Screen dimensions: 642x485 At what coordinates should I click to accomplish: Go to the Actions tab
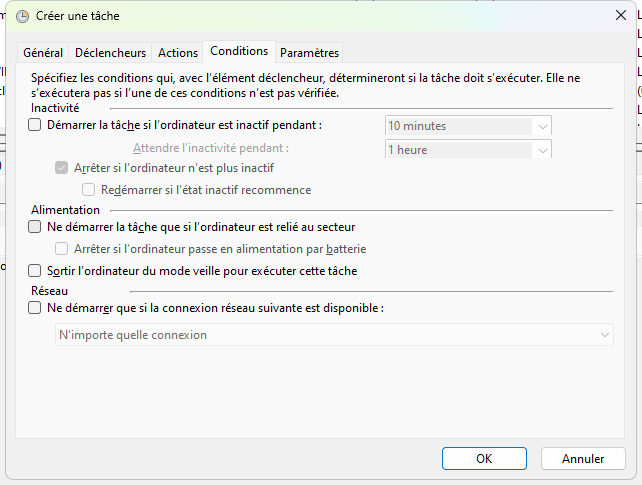[178, 53]
